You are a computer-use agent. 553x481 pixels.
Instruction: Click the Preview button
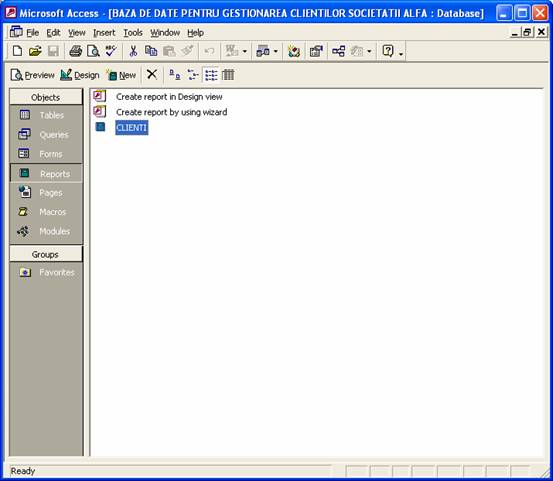(x=32, y=75)
